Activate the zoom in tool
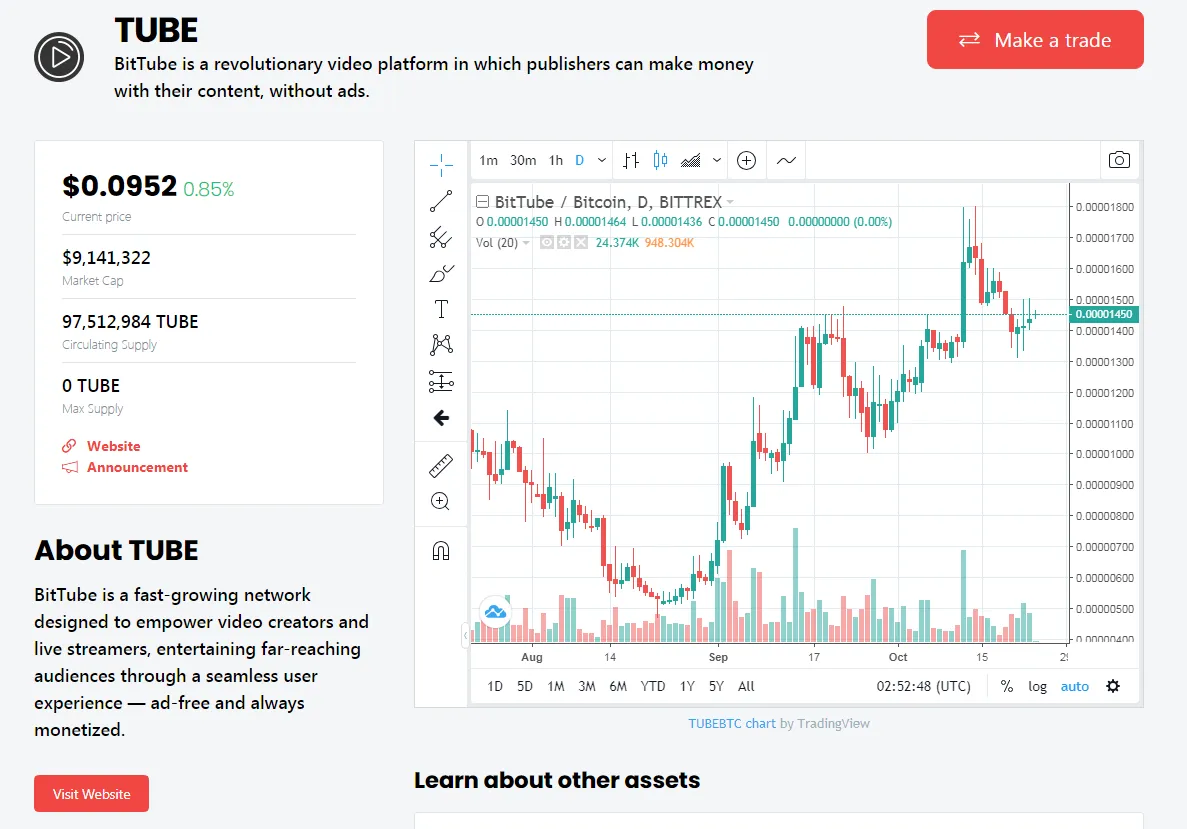Viewport: 1187px width, 829px height. [440, 501]
